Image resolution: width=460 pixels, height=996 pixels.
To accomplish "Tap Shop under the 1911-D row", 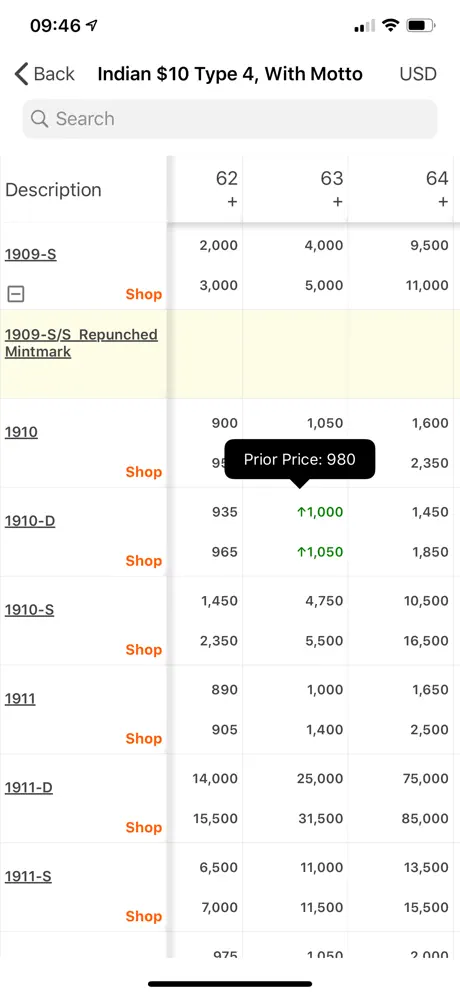I will (144, 827).
